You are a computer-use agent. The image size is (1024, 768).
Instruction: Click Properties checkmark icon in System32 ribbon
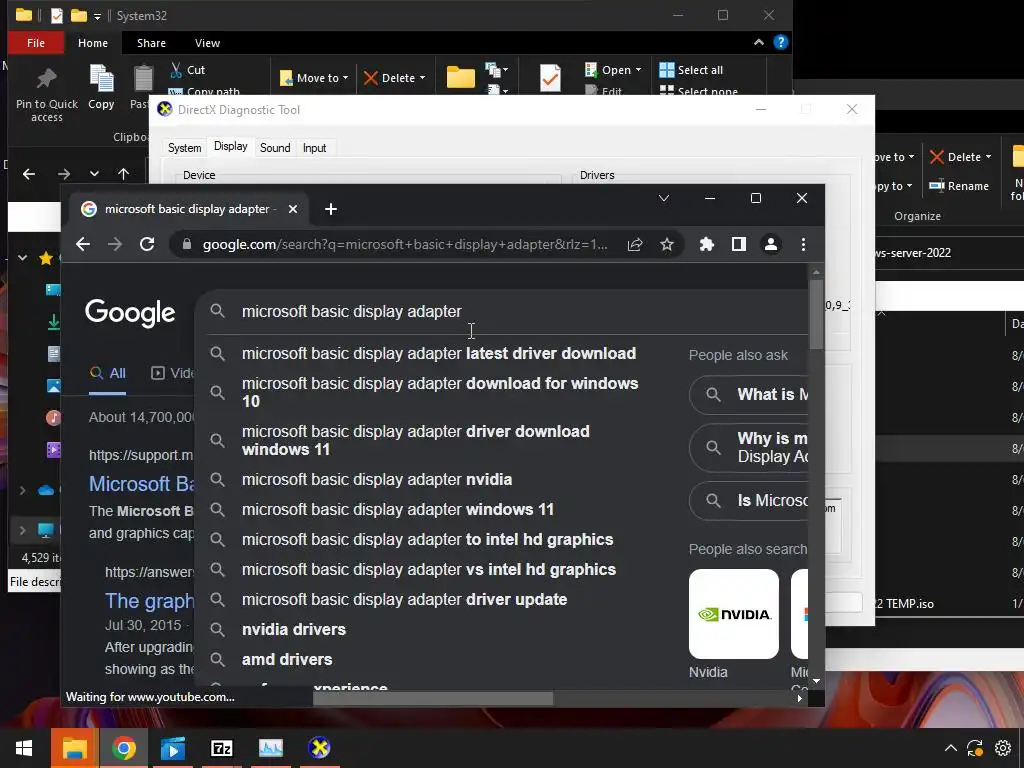(x=550, y=78)
